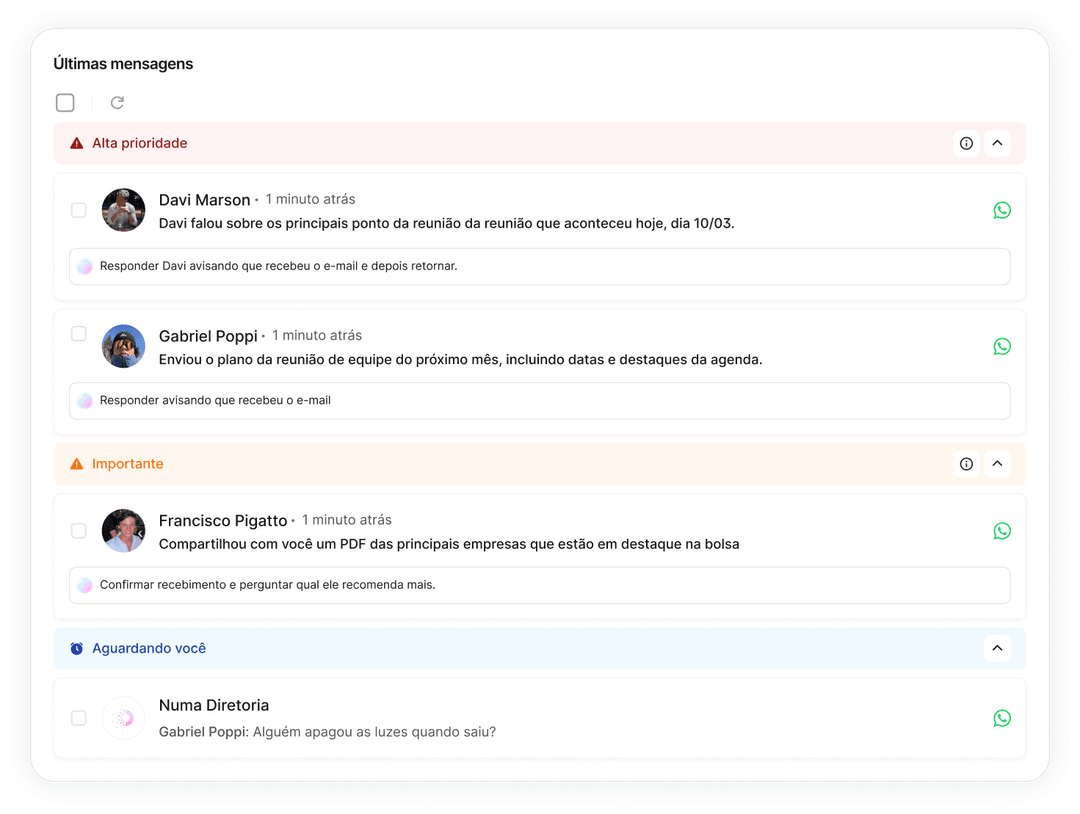The width and height of the screenshot is (1080, 814).
Task: Open the WhatsApp icon on Davi Marson's message
Action: (x=1002, y=210)
